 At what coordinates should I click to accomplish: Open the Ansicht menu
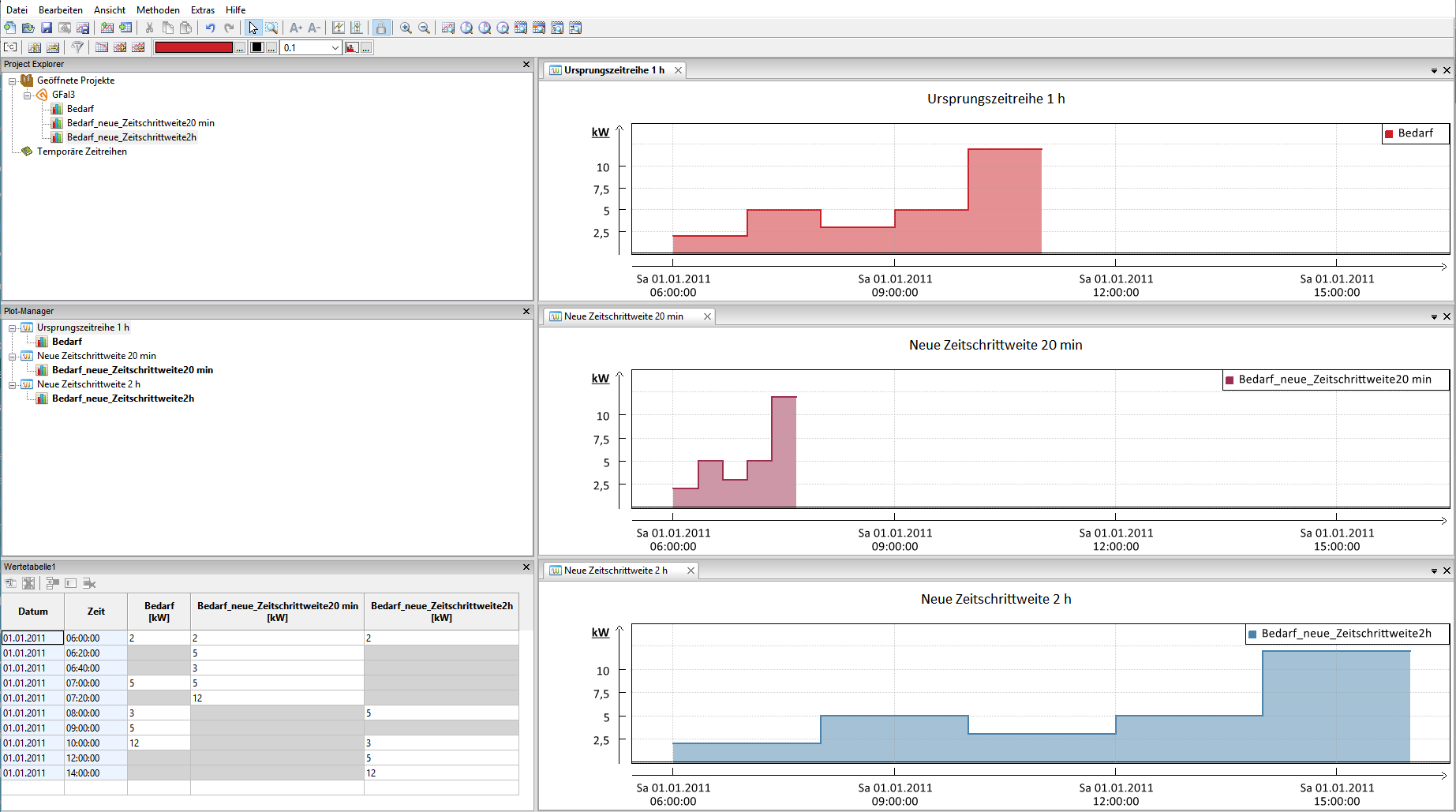(x=110, y=10)
